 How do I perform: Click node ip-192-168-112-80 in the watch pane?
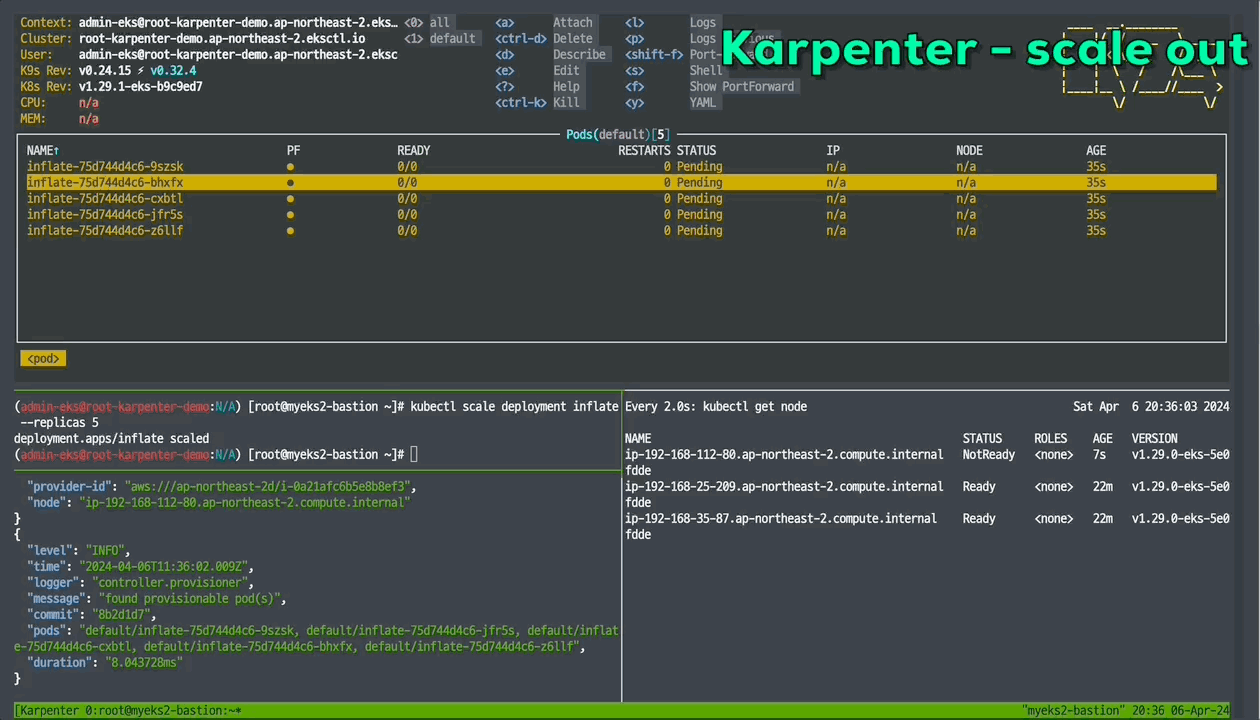point(784,454)
